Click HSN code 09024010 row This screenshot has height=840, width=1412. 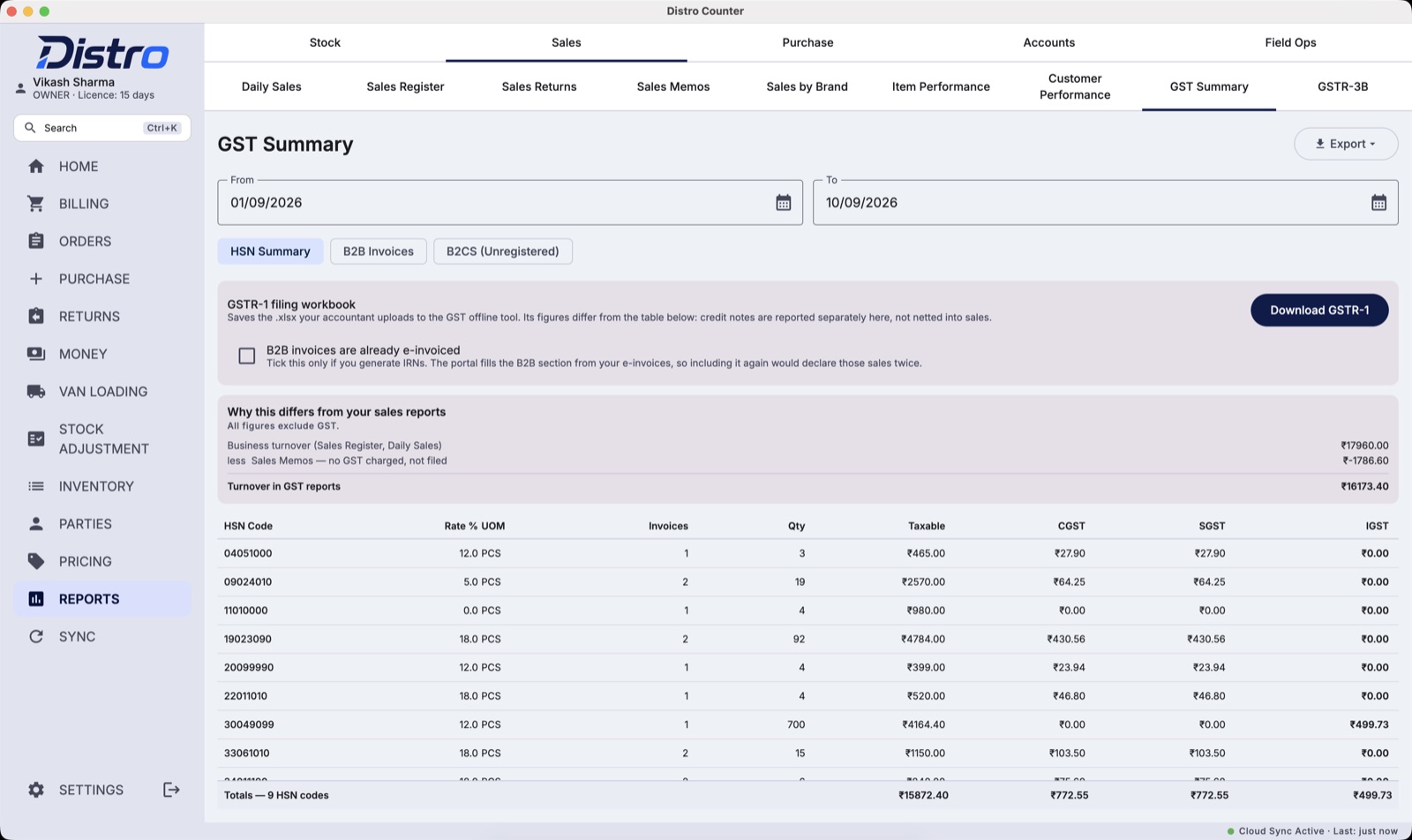807,582
